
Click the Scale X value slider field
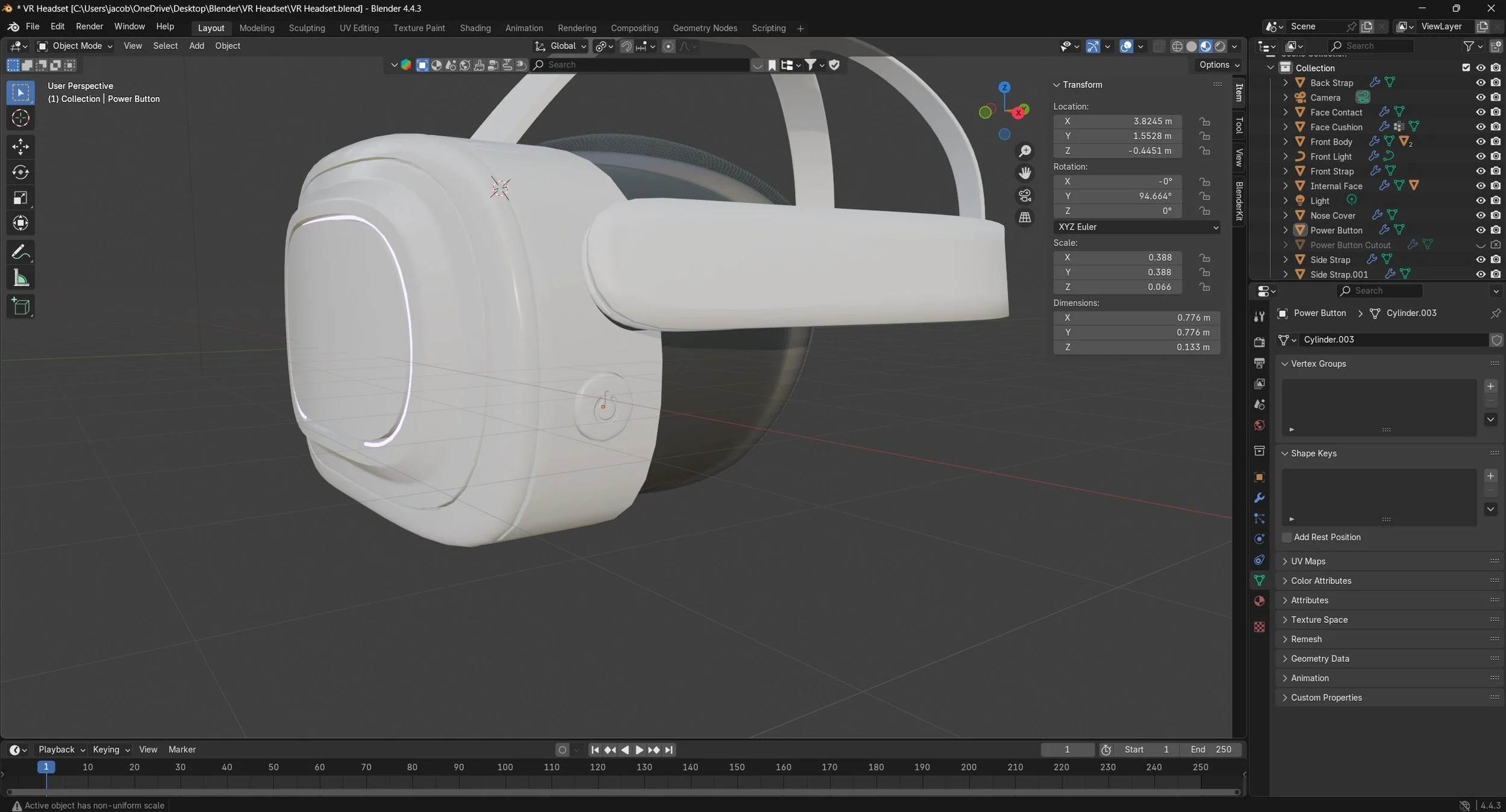1117,258
